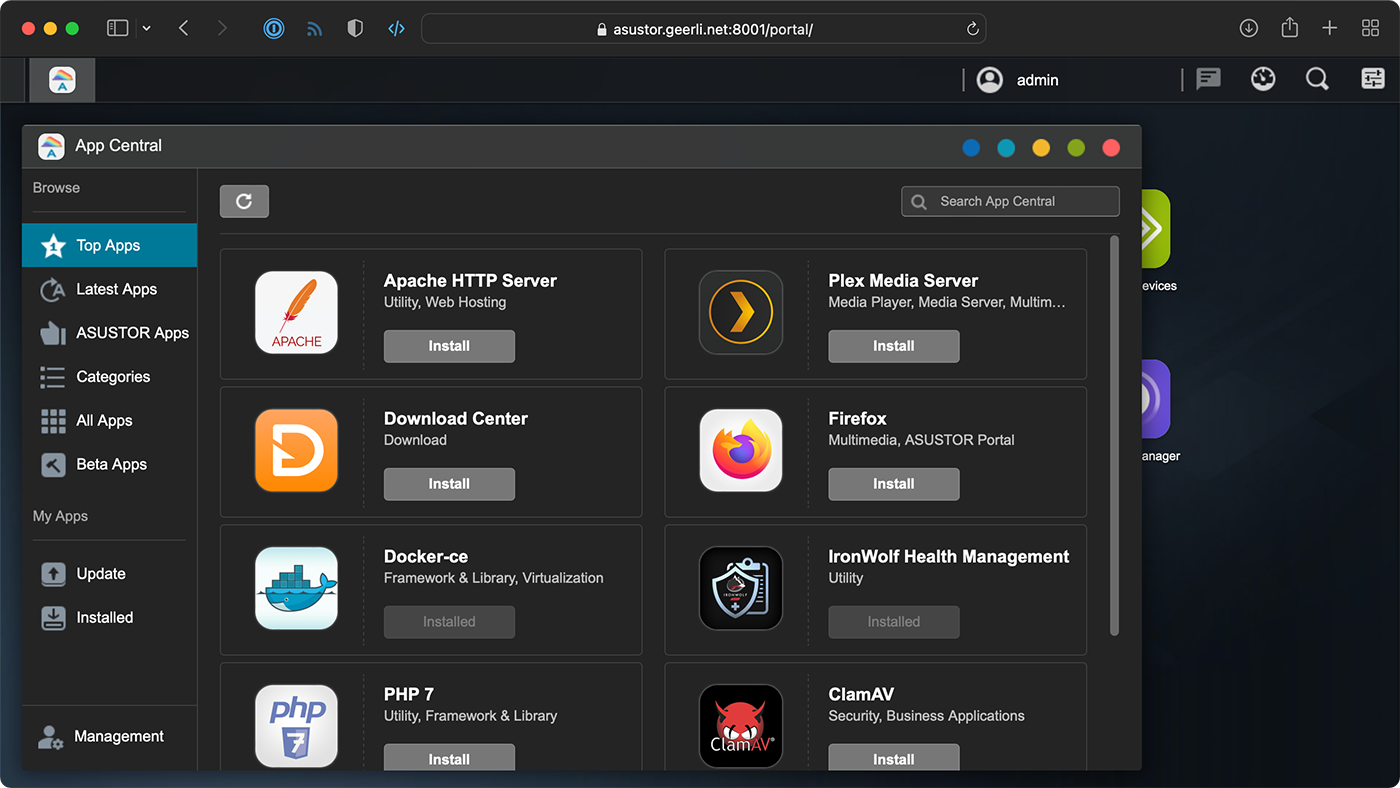This screenshot has height=788, width=1400.
Task: Expand the Safari sidebar dropdown arrow
Action: point(147,29)
